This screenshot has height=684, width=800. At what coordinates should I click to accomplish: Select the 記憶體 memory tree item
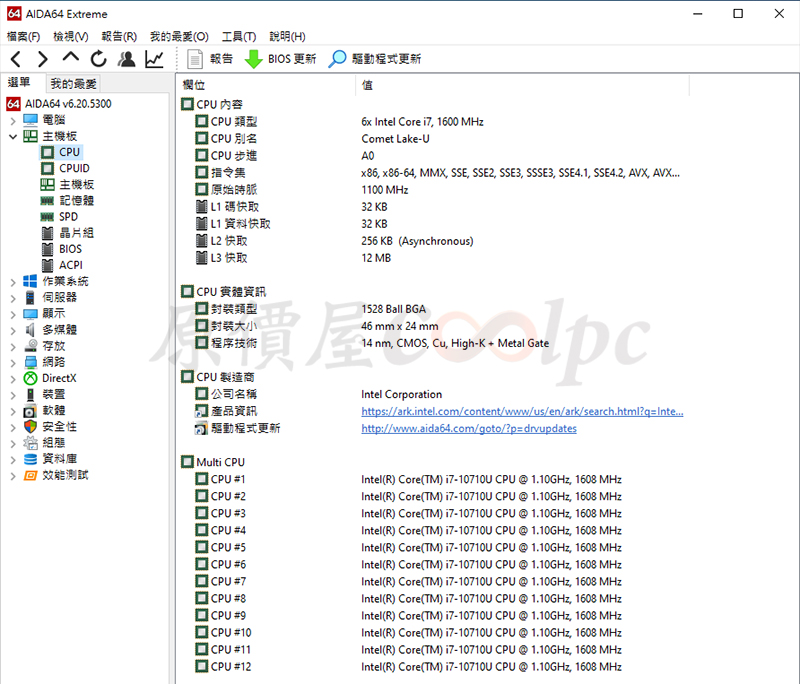tap(77, 200)
